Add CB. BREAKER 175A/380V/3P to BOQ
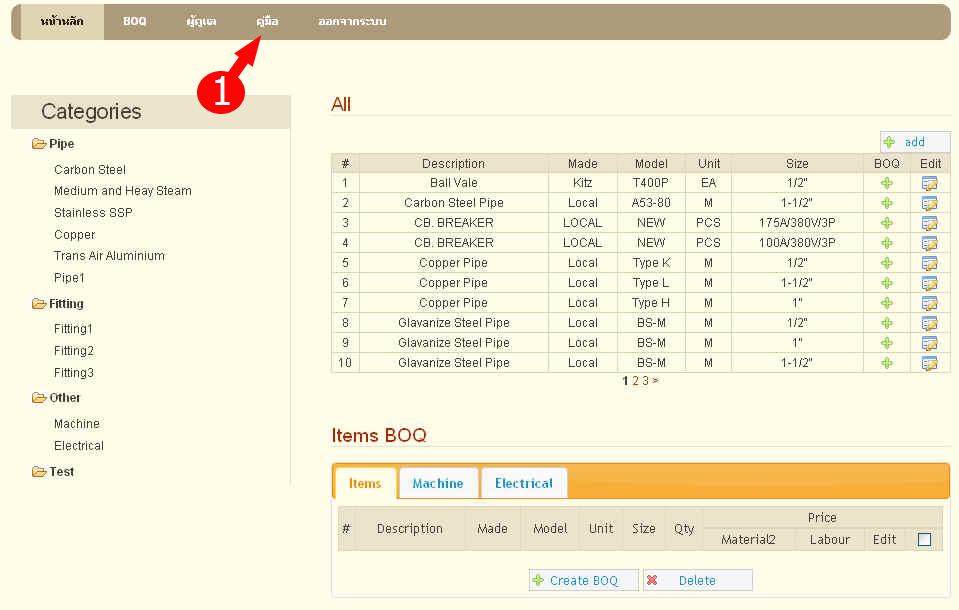Image resolution: width=959 pixels, height=610 pixels. pyautogui.click(x=886, y=223)
